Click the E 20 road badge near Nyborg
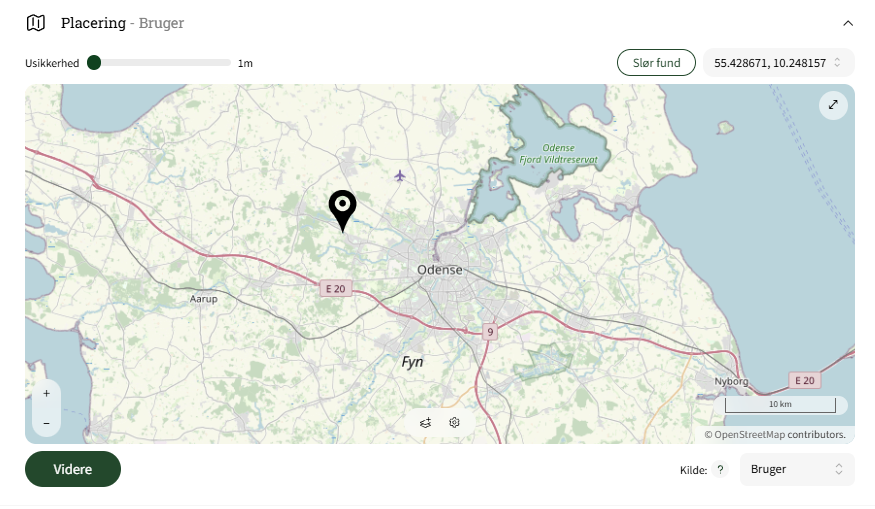This screenshot has height=509, width=875. (804, 380)
